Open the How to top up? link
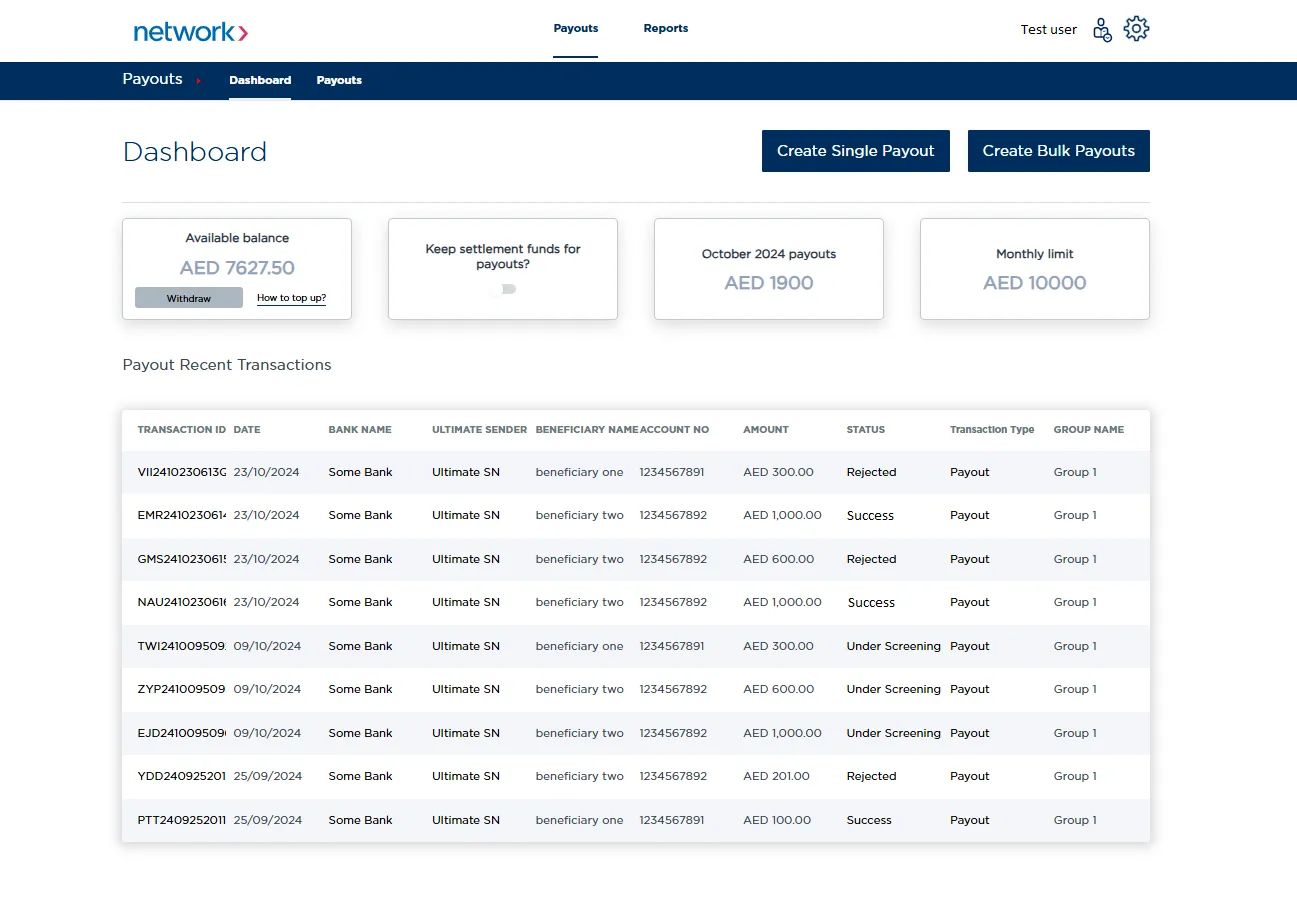Viewport: 1297px width, 899px height. pos(291,298)
